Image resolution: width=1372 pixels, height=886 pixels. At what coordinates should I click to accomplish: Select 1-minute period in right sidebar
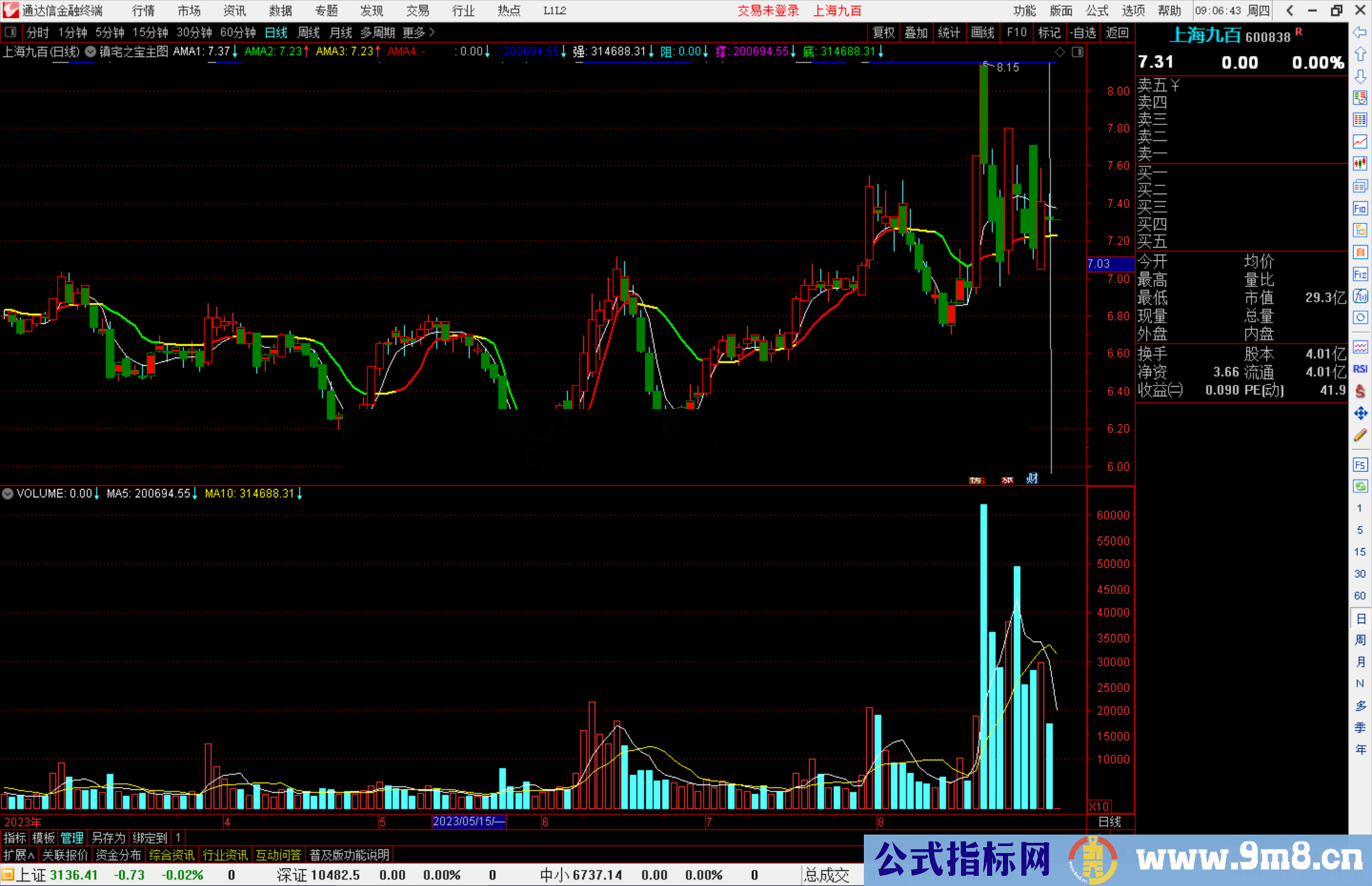pyautogui.click(x=1359, y=508)
